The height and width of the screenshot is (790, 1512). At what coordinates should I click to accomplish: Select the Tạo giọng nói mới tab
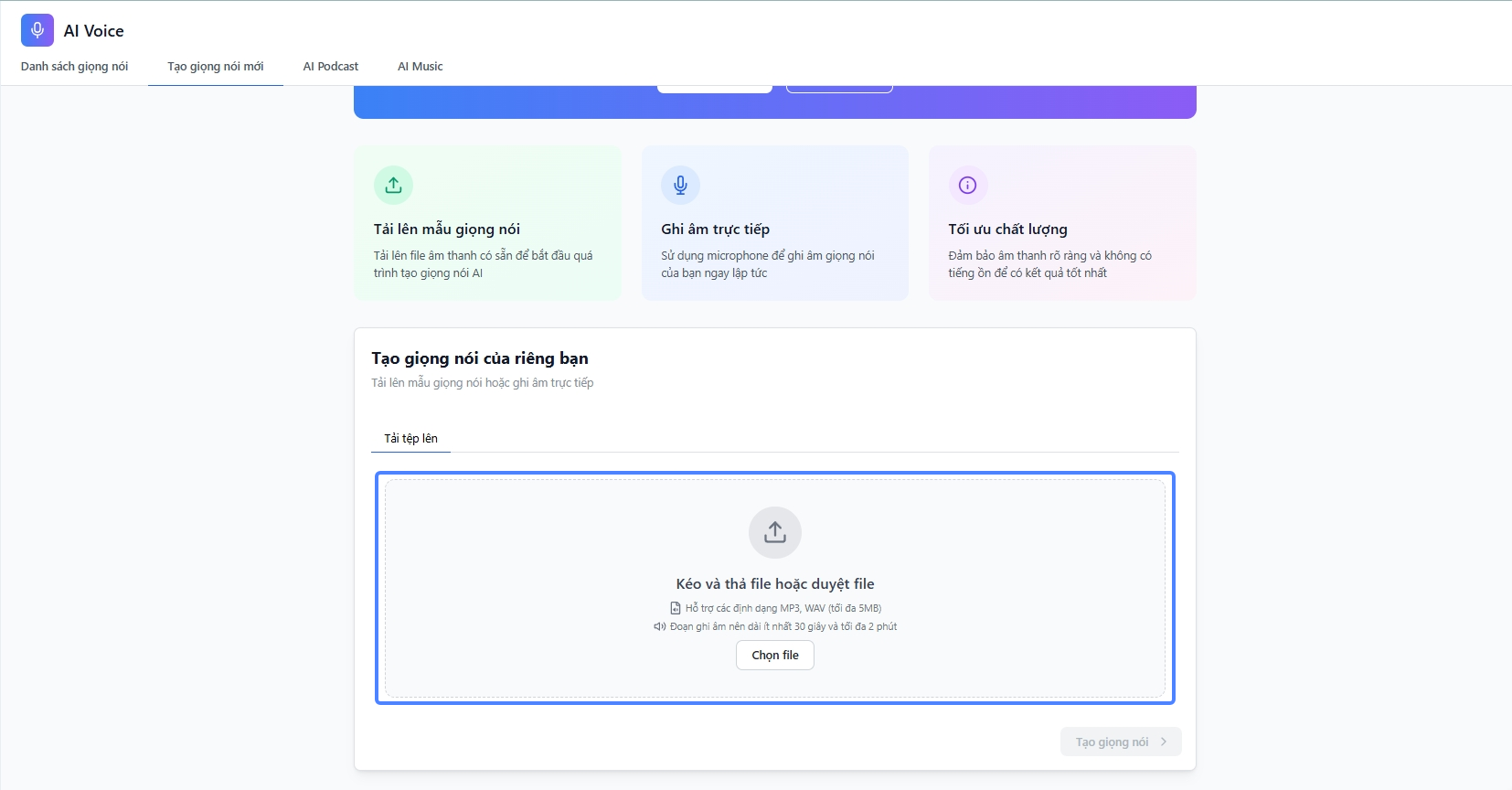[x=216, y=67]
